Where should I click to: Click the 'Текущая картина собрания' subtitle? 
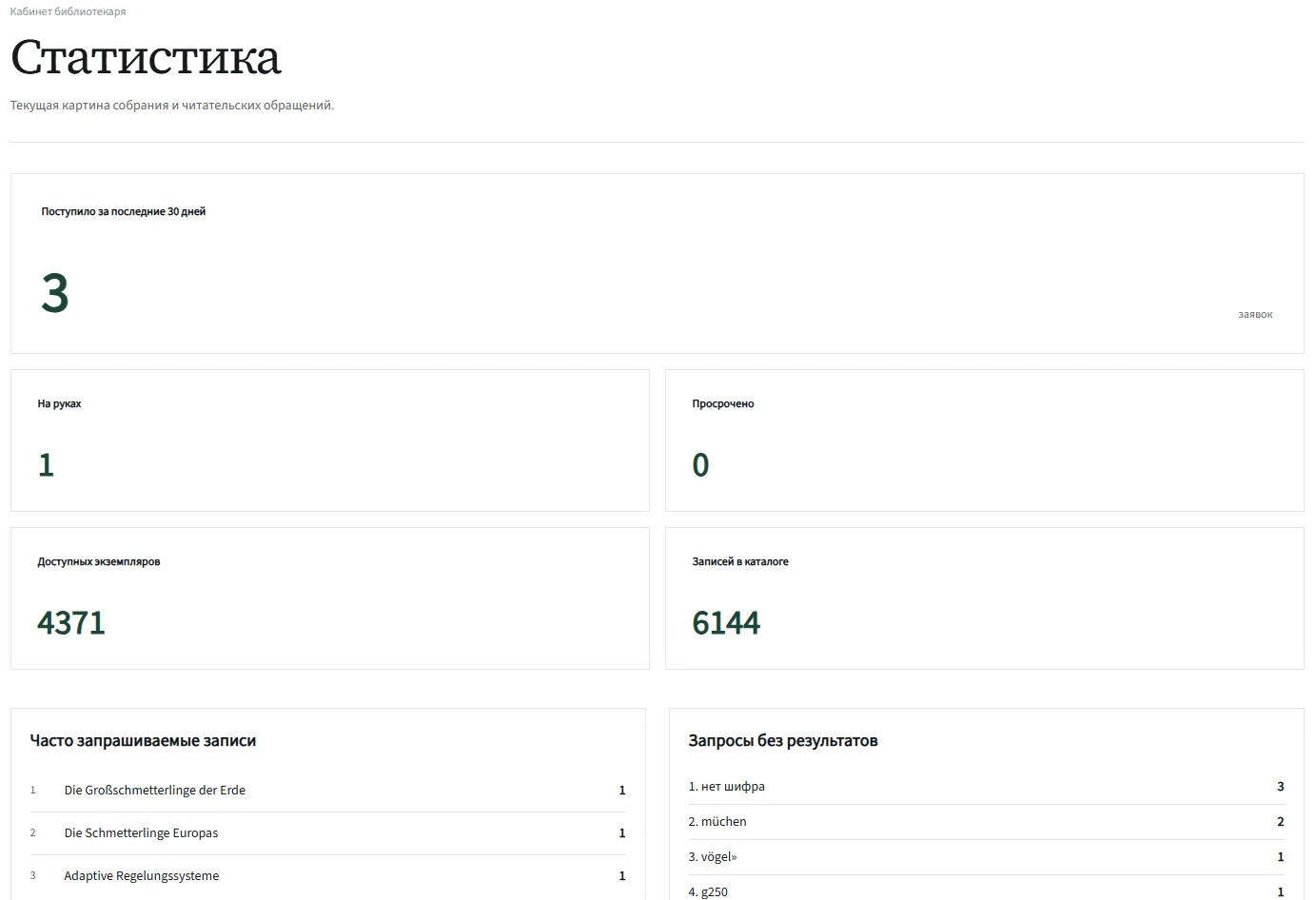[172, 105]
